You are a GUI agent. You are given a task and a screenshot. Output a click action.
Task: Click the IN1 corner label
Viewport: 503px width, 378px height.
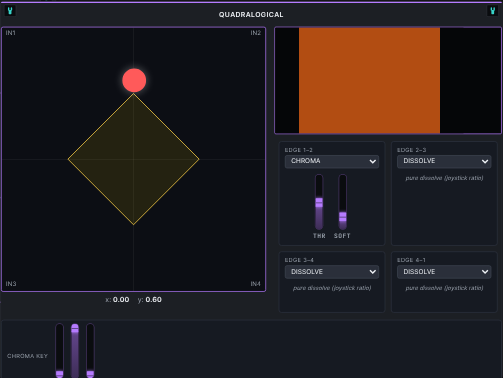(x=11, y=33)
